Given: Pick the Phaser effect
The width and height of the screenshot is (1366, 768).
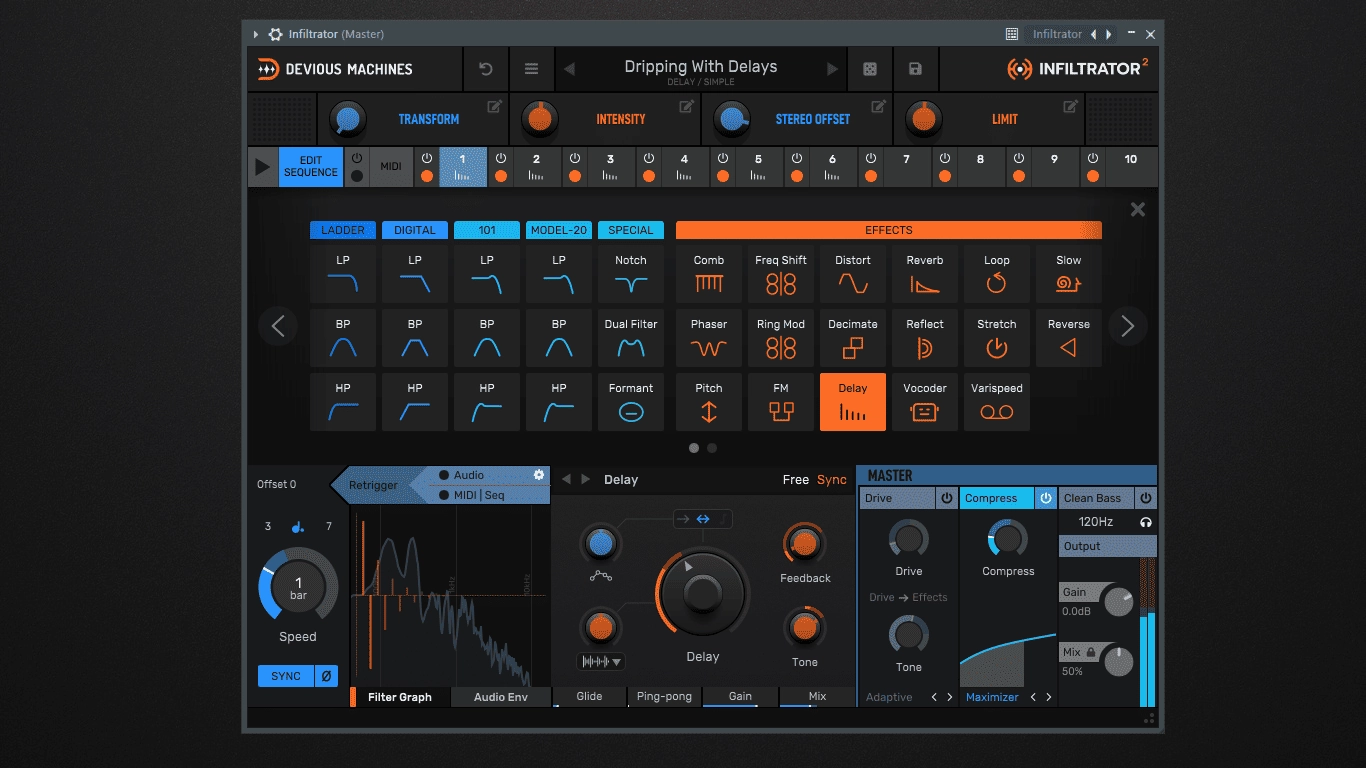Looking at the screenshot, I should pos(709,338).
